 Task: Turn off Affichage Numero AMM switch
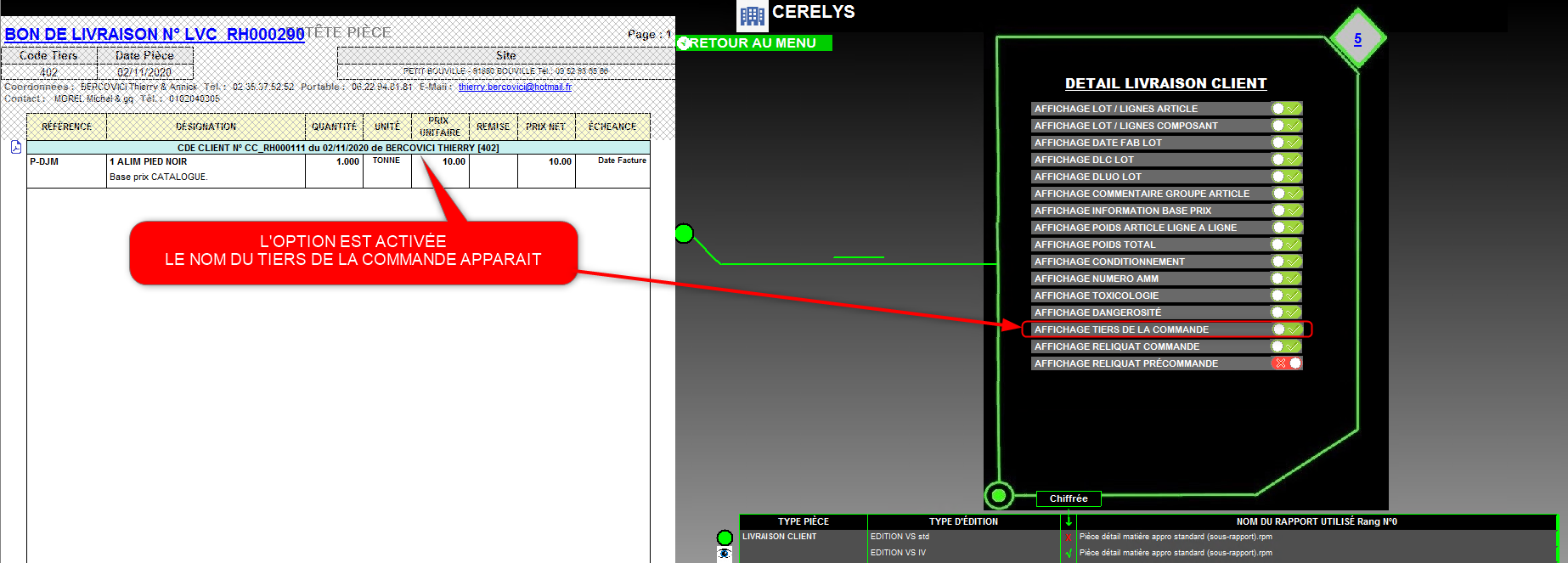click(1286, 279)
